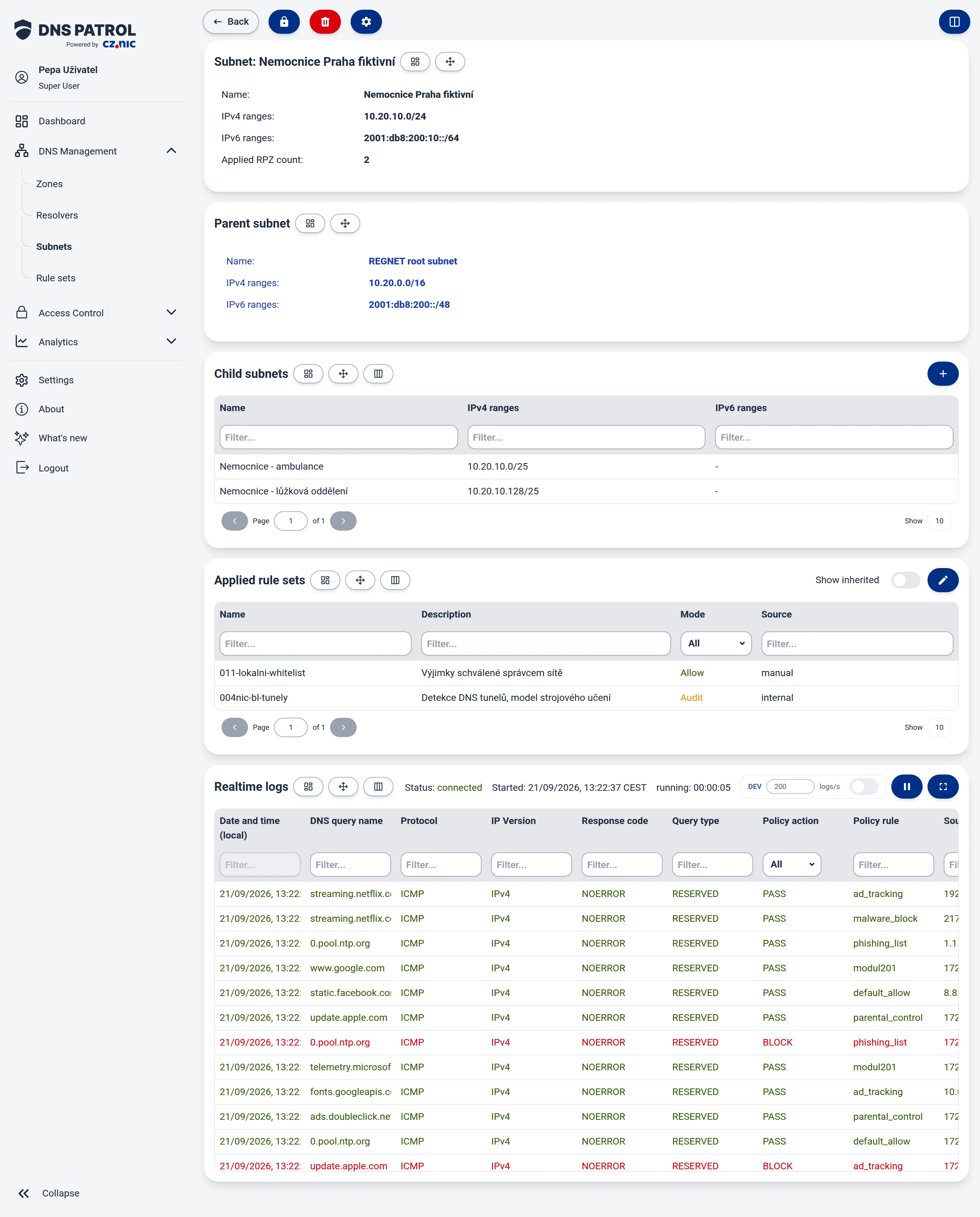
Task: Expand realtime logs to fullscreen
Action: (x=943, y=787)
